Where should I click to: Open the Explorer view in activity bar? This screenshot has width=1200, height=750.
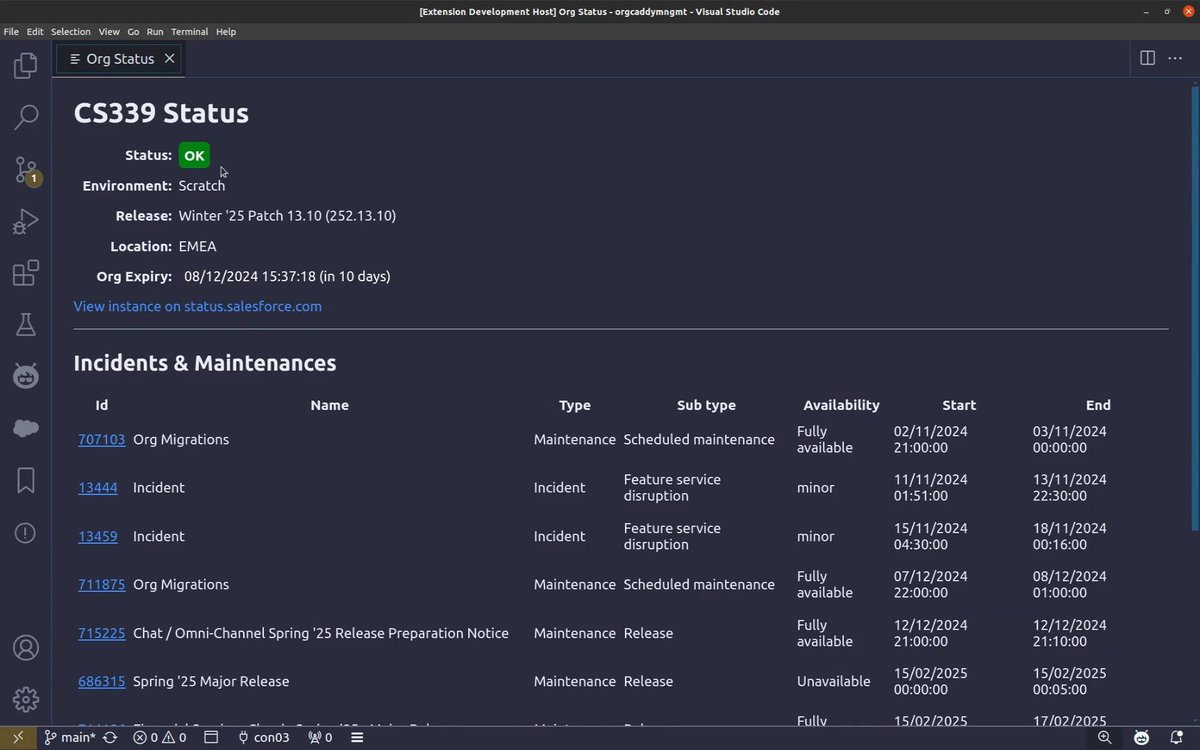click(26, 66)
